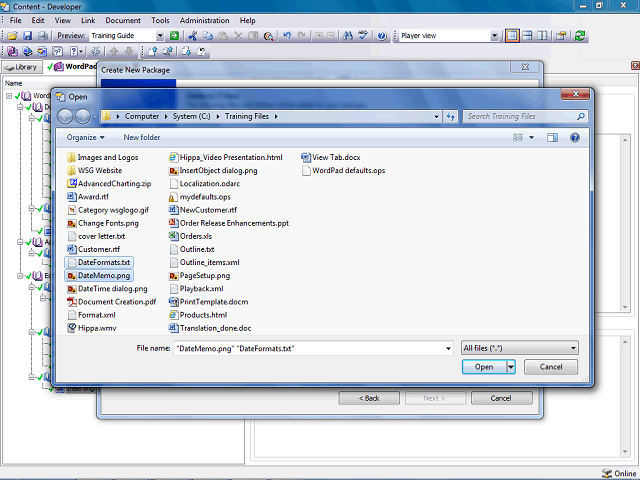The width and height of the screenshot is (640, 480).
Task: Click New folder
Action: [142, 138]
